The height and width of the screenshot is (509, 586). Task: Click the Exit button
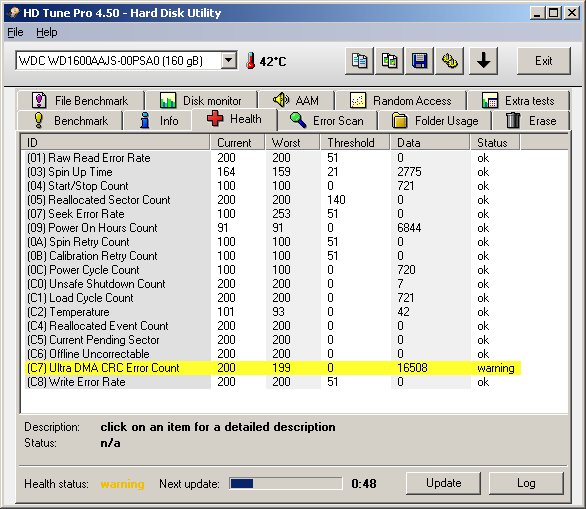543,61
